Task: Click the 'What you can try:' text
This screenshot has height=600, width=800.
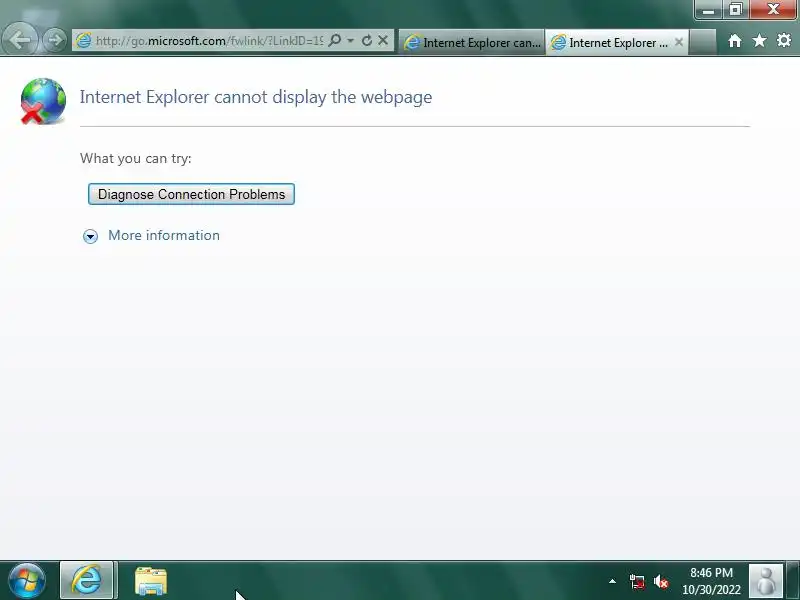Action: [x=136, y=158]
